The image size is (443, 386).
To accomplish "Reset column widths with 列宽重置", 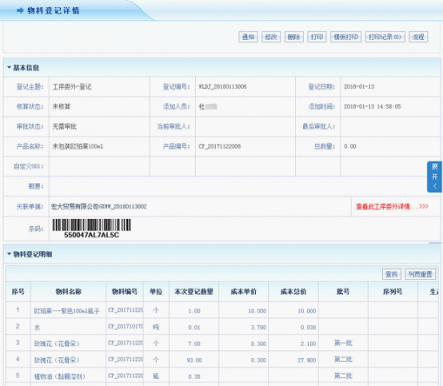I will pos(420,274).
